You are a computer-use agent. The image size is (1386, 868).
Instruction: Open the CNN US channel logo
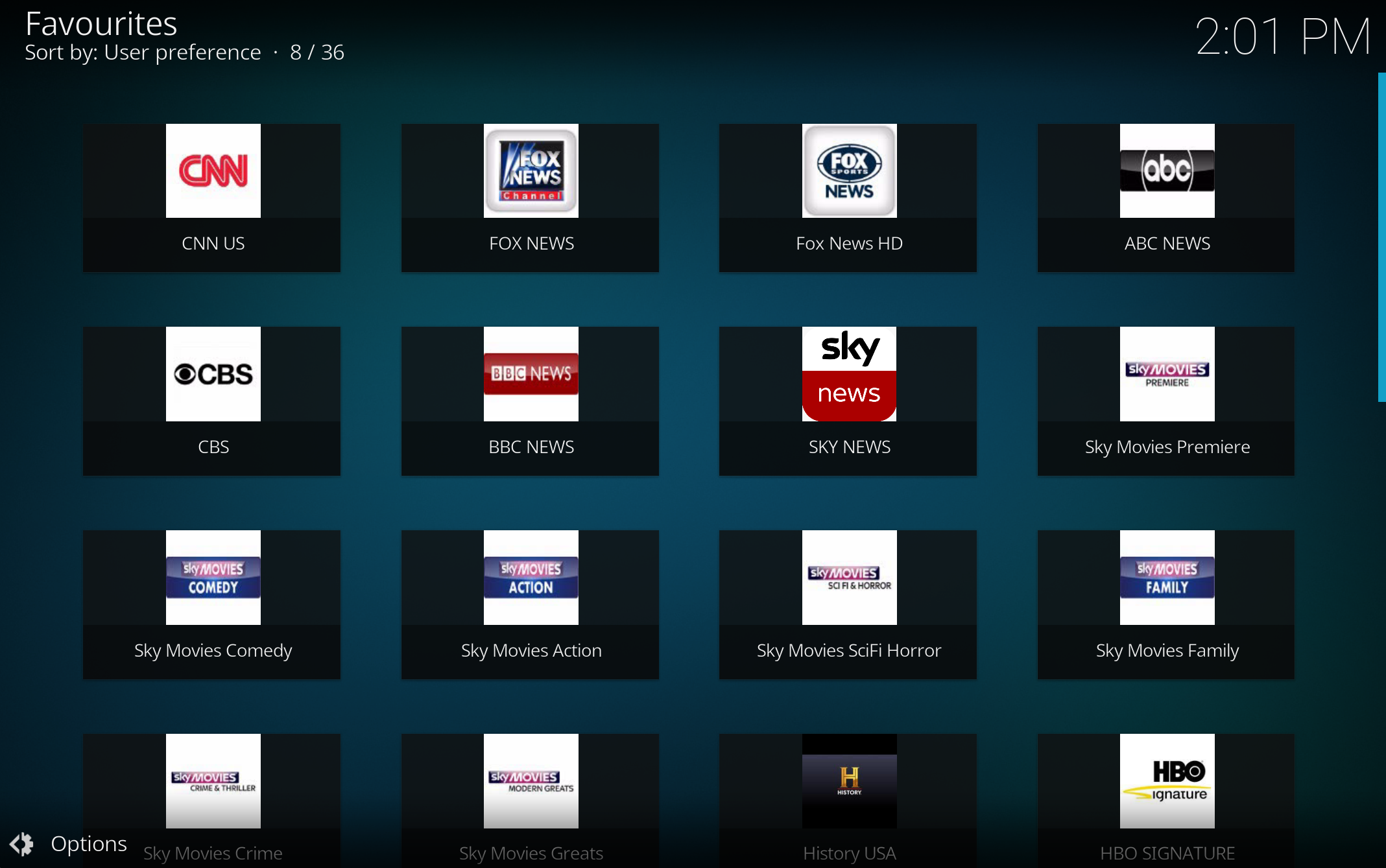tap(213, 171)
